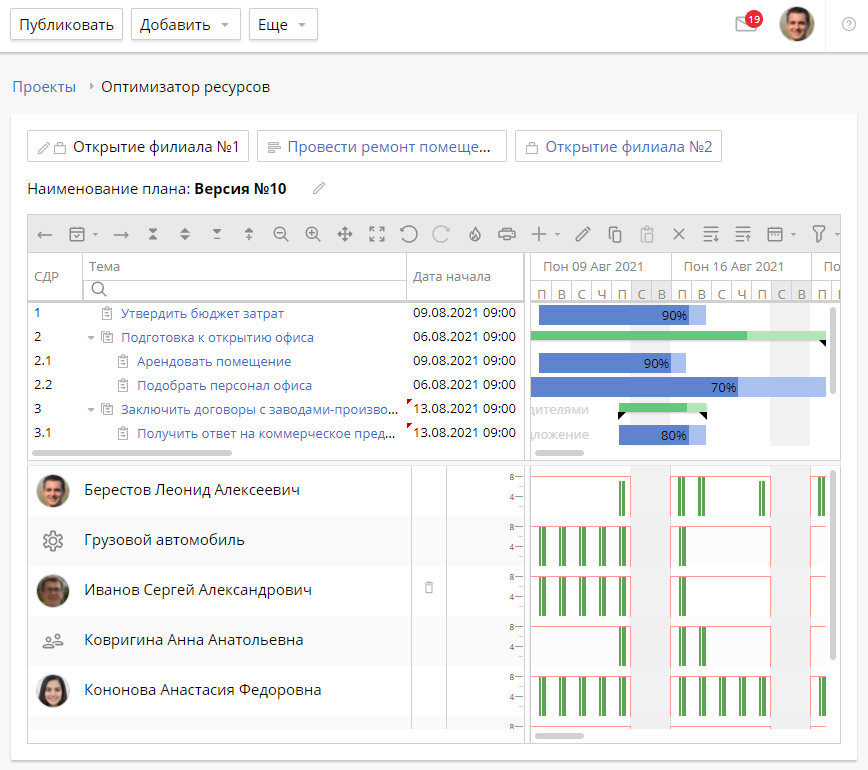Highlight the critical path with the flame icon
This screenshot has height=770, width=868.
[x=474, y=234]
